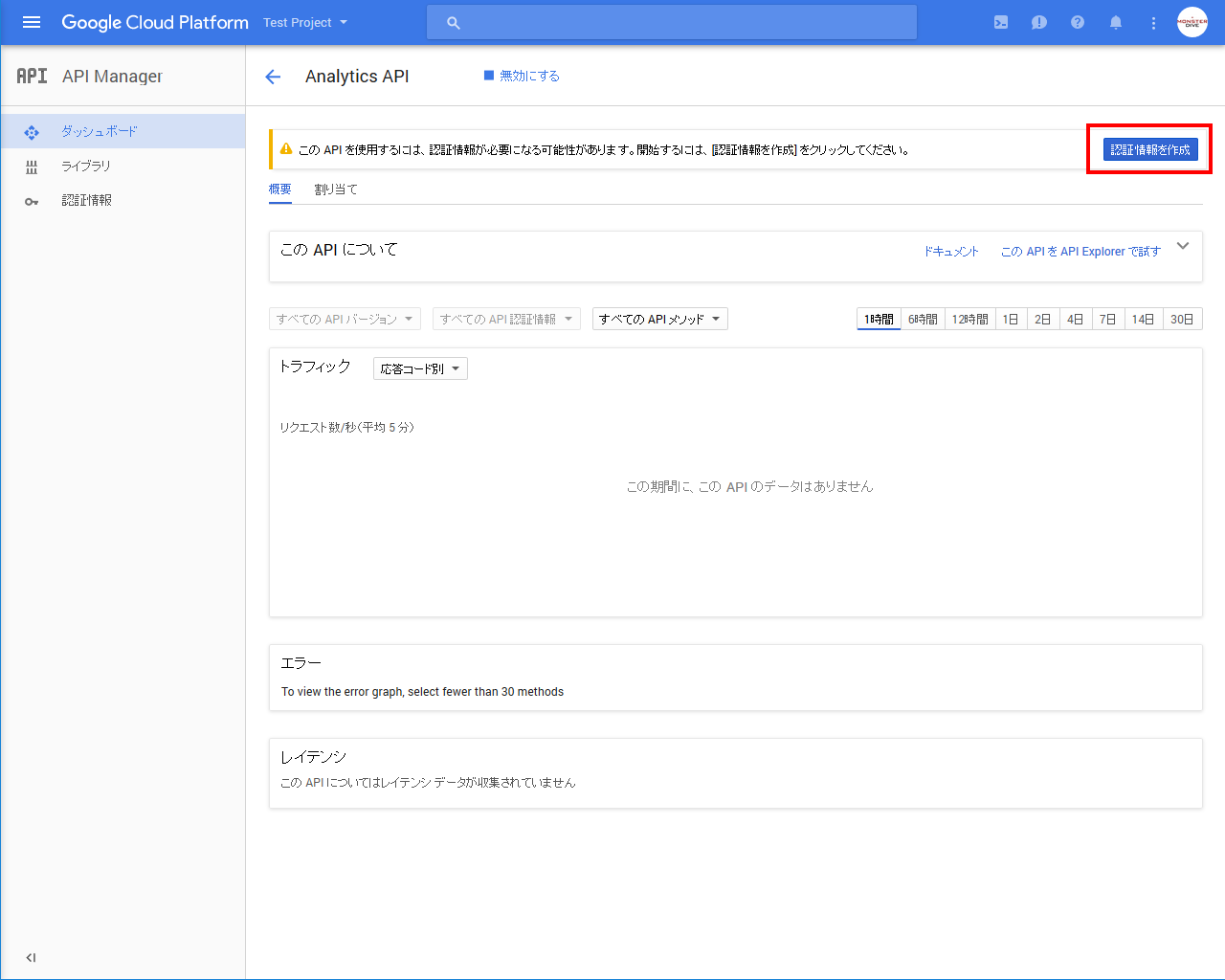Activate Cloud Shell icon
Screen dimensions: 1225x980
(x=1001, y=22)
